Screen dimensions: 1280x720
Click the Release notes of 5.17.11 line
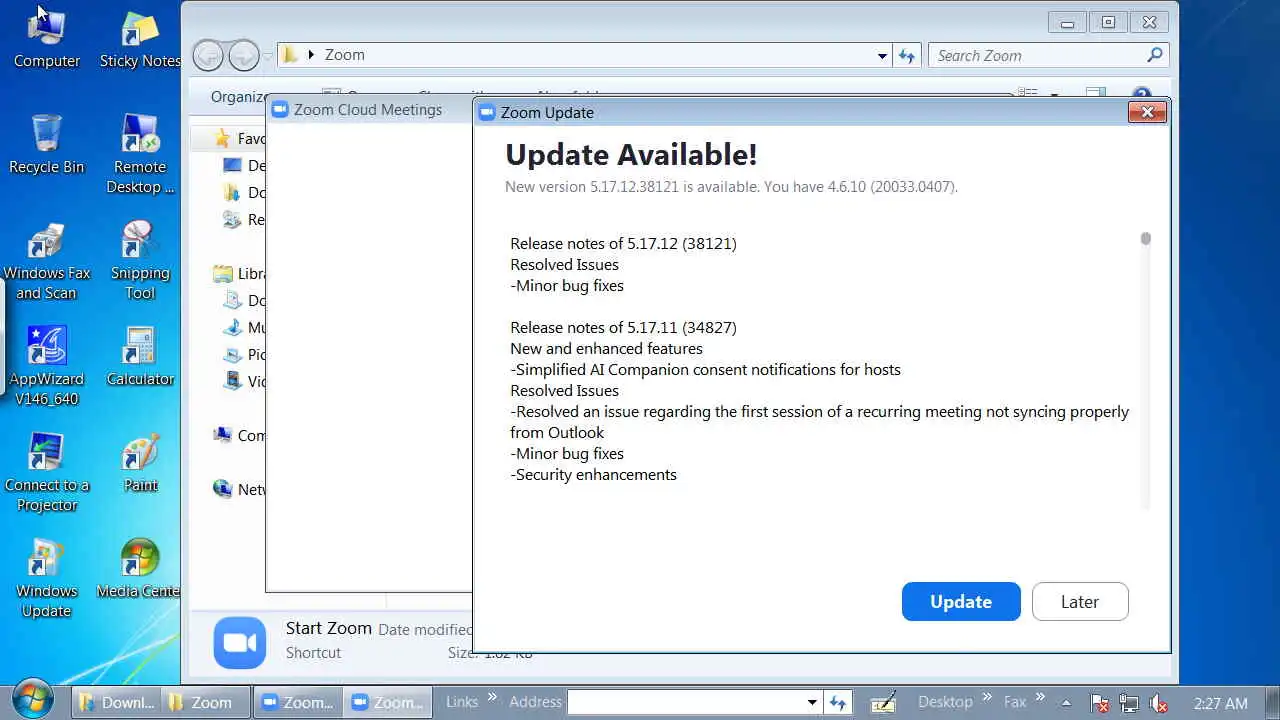(623, 327)
